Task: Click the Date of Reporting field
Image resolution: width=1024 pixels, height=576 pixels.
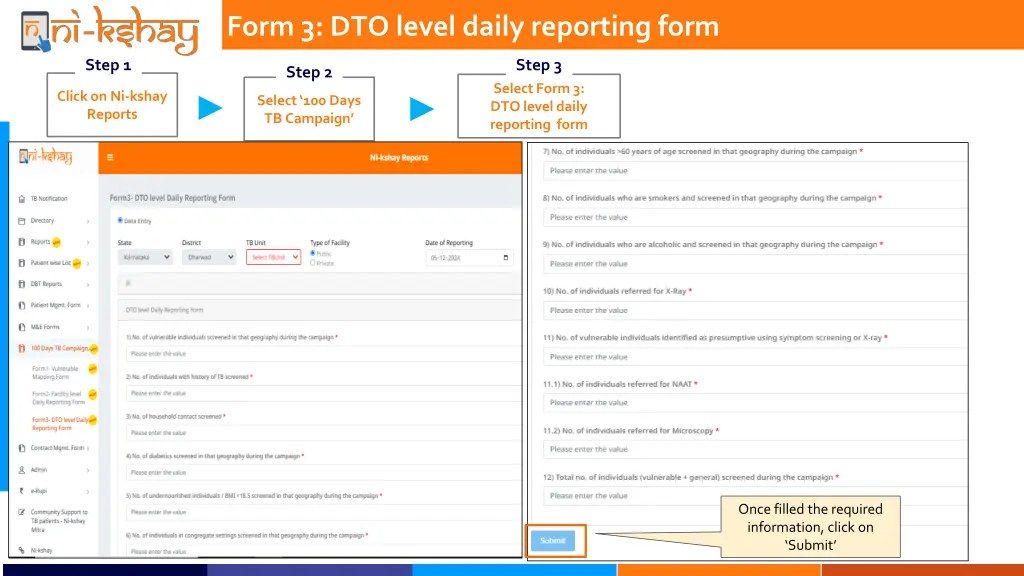Action: coord(469,257)
